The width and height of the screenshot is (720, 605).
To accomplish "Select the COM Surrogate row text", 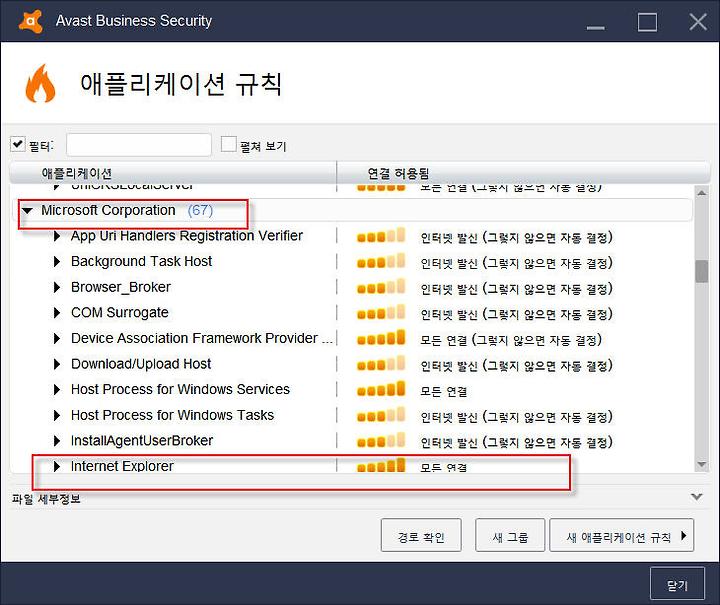I will pos(120,313).
